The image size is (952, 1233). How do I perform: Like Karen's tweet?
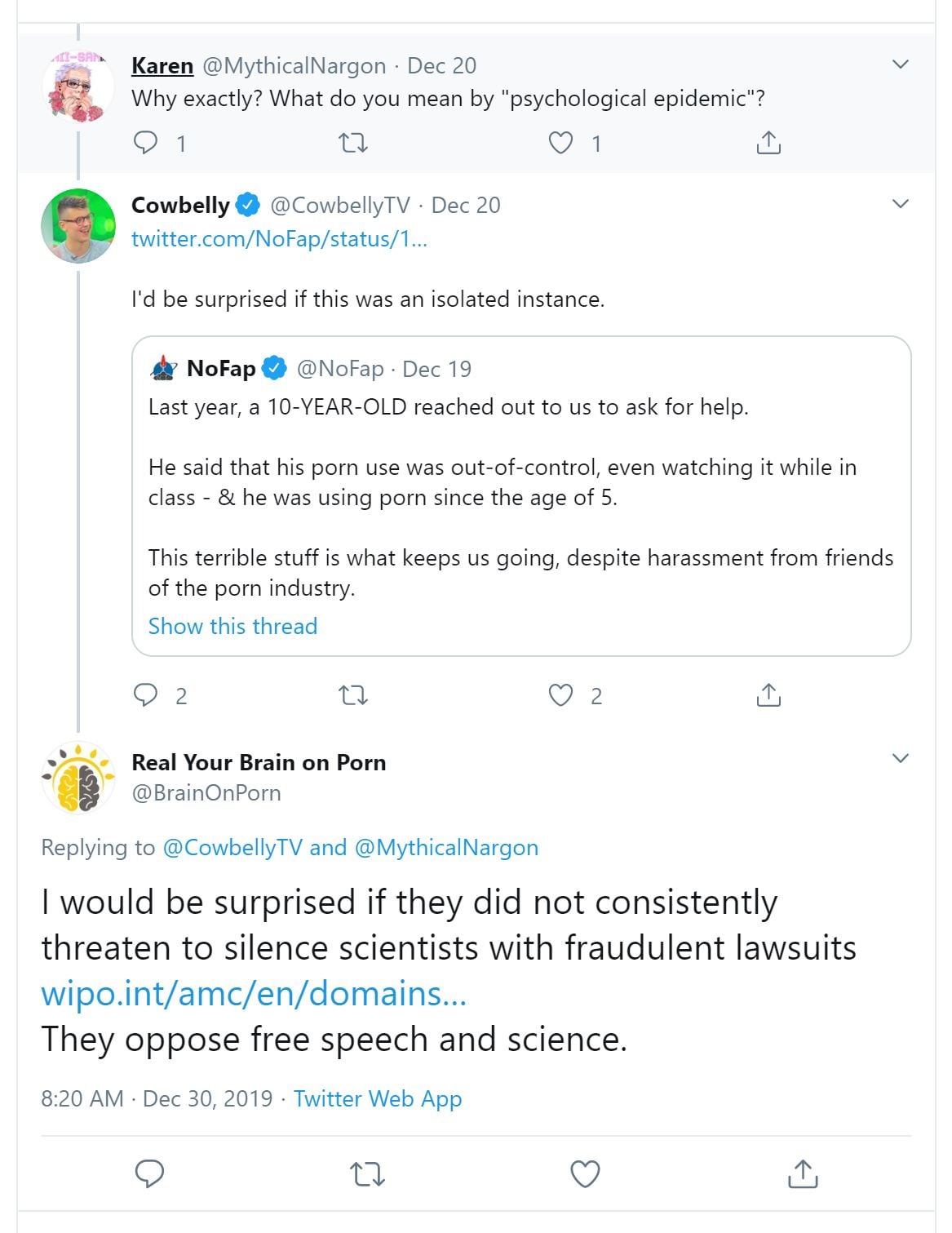[560, 144]
